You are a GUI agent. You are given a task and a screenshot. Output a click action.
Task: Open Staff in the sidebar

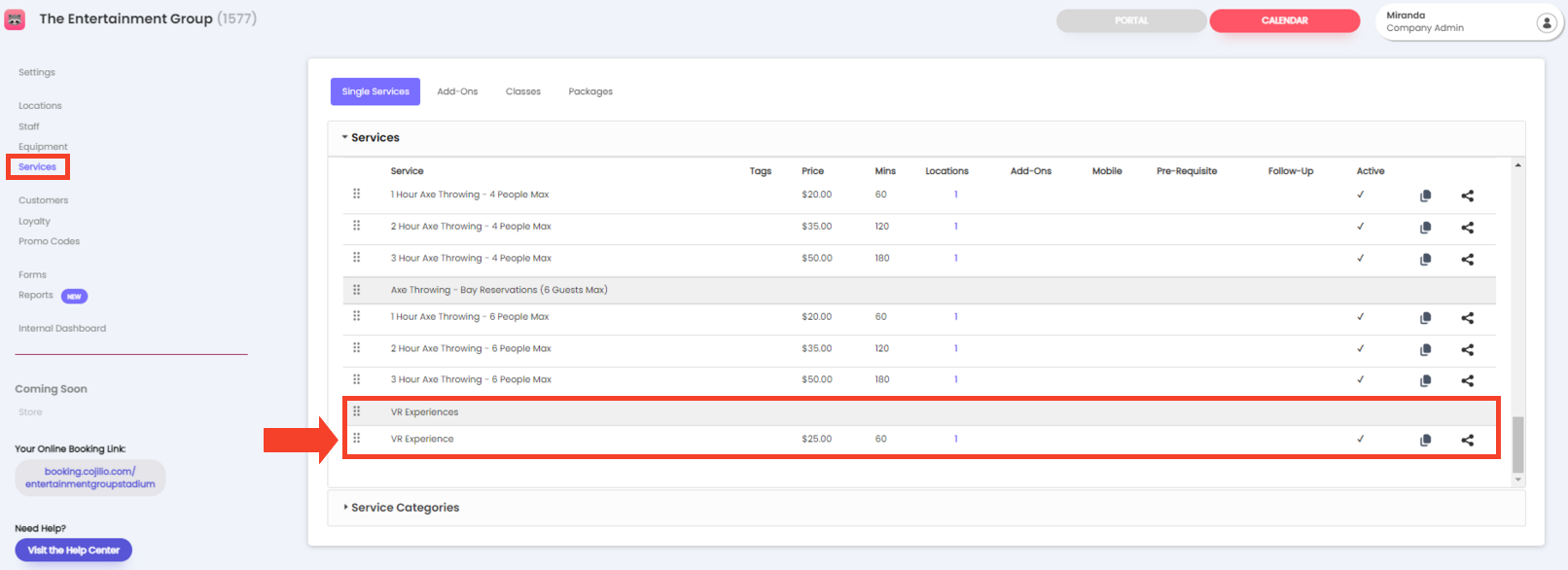(29, 126)
